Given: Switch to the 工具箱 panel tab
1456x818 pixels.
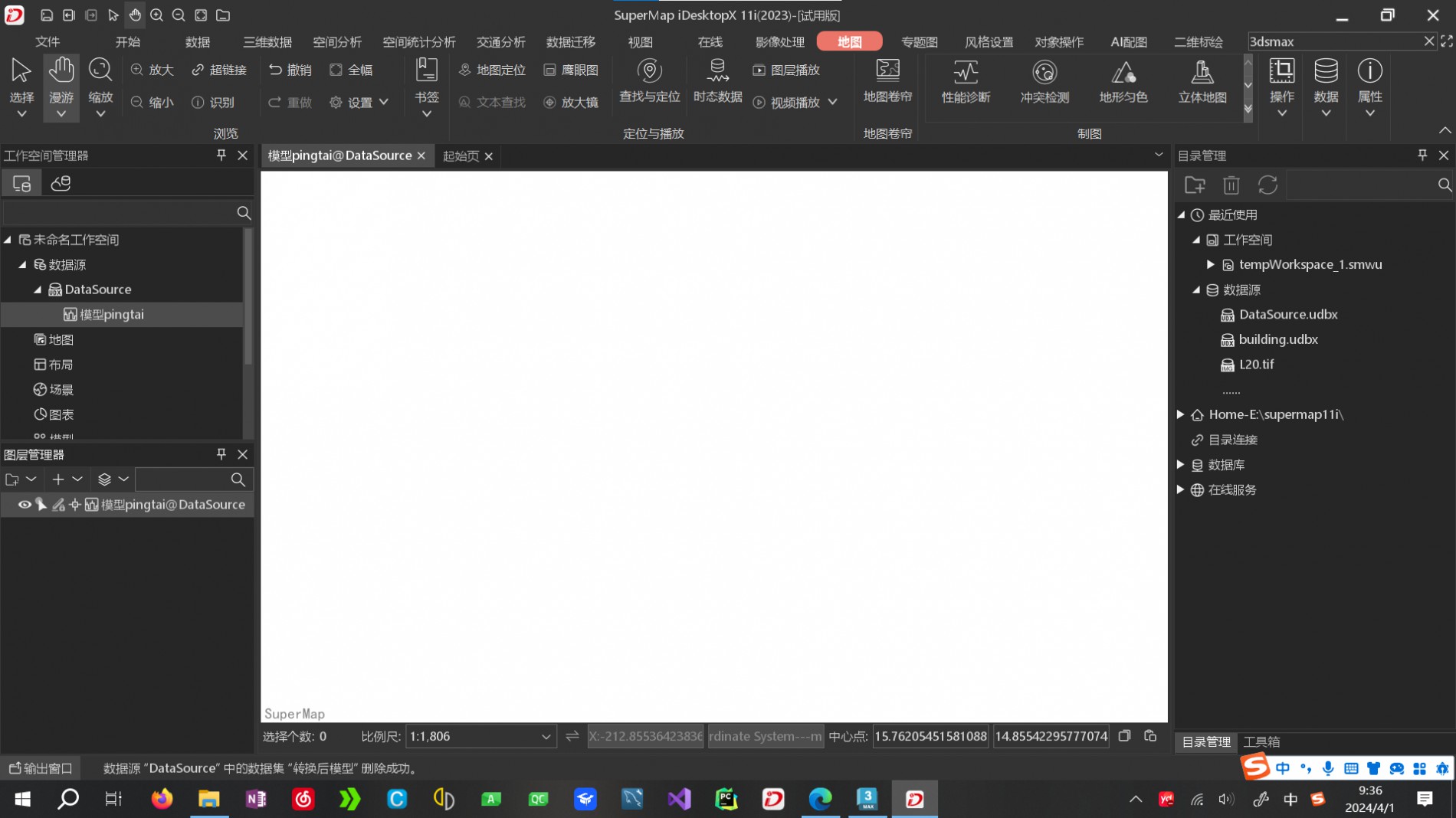Looking at the screenshot, I should [x=1261, y=741].
